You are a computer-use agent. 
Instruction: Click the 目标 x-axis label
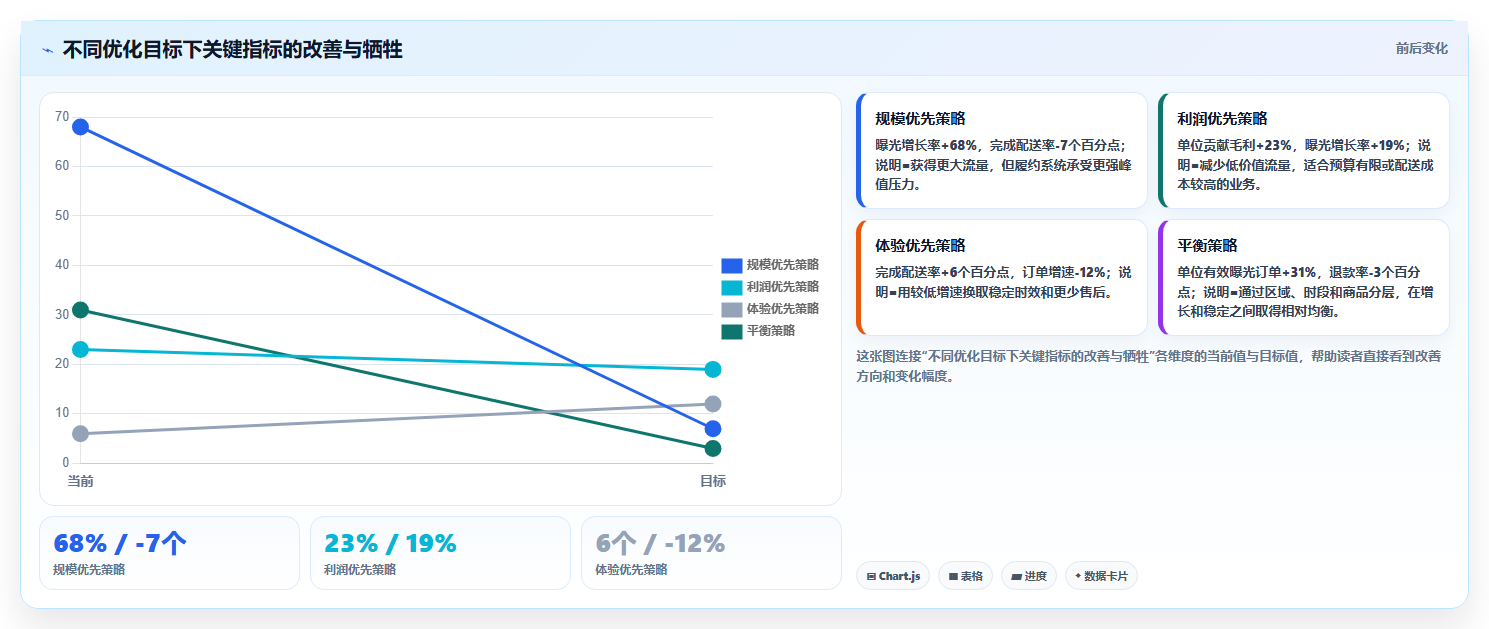coord(713,481)
